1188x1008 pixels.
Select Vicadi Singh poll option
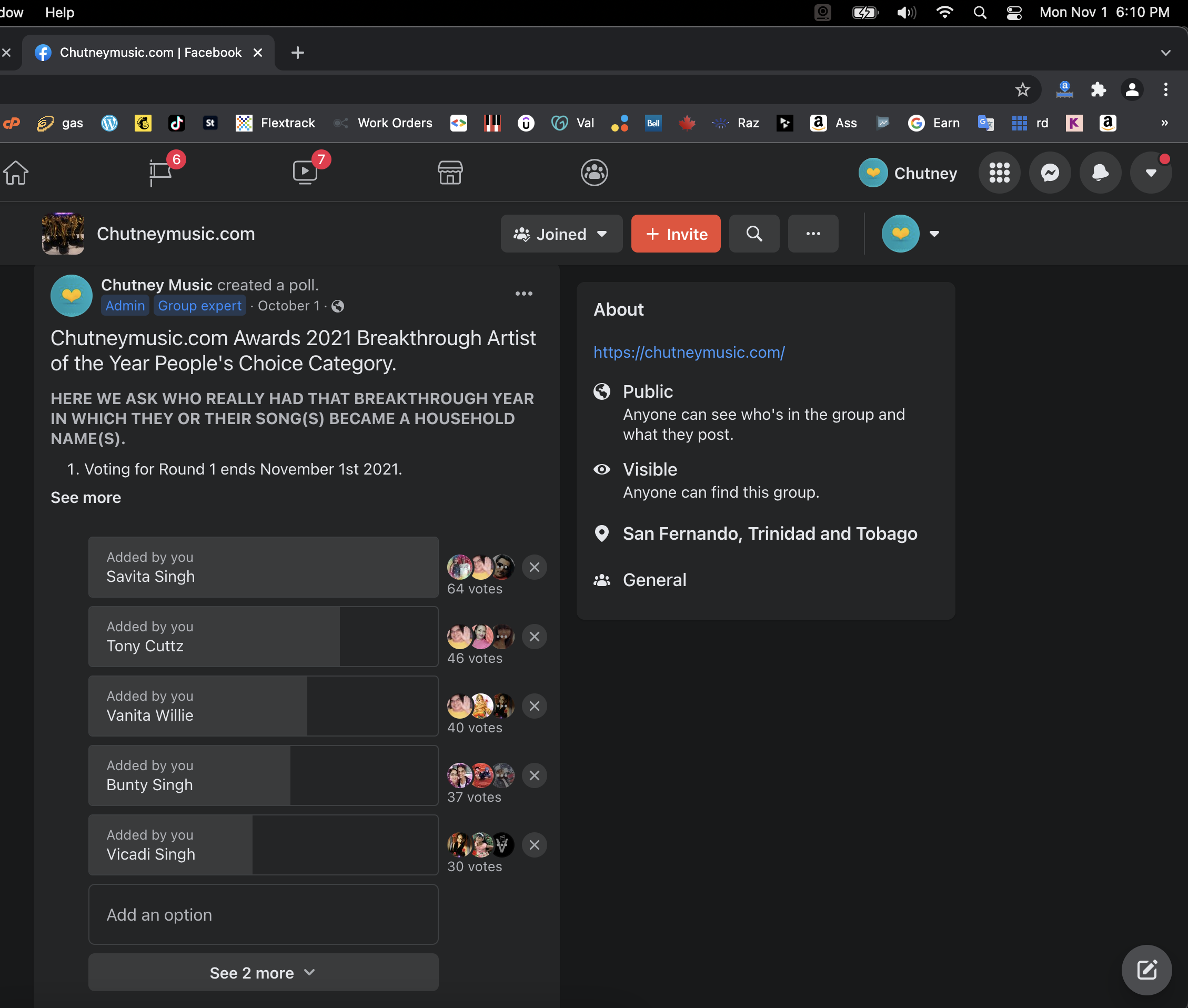coord(263,845)
